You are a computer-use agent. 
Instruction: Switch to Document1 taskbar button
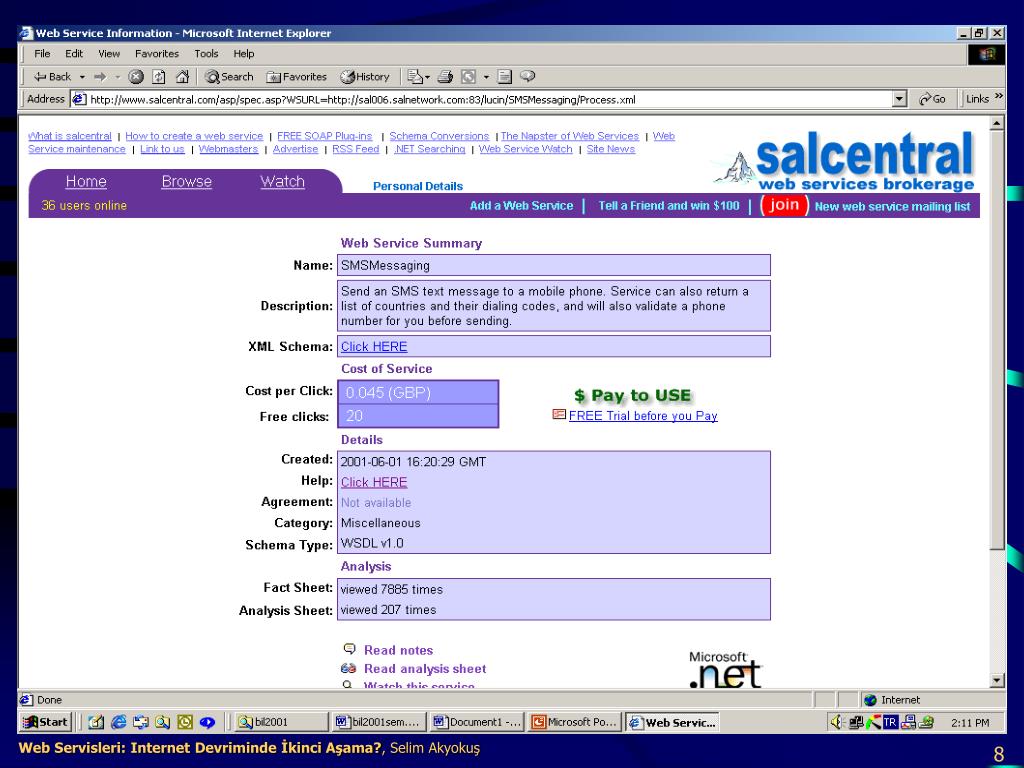pyautogui.click(x=477, y=722)
